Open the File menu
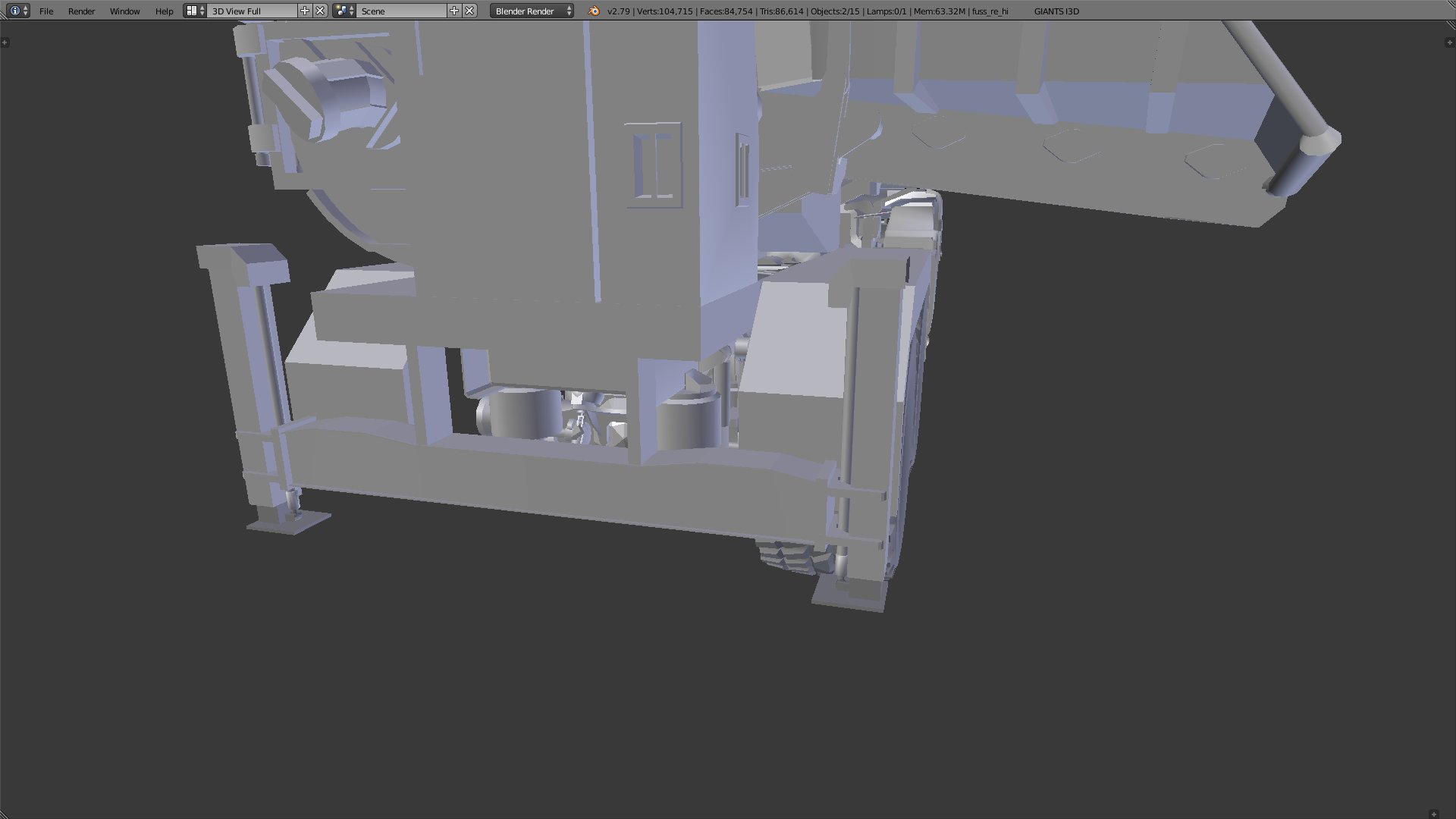This screenshot has height=819, width=1456. point(46,11)
